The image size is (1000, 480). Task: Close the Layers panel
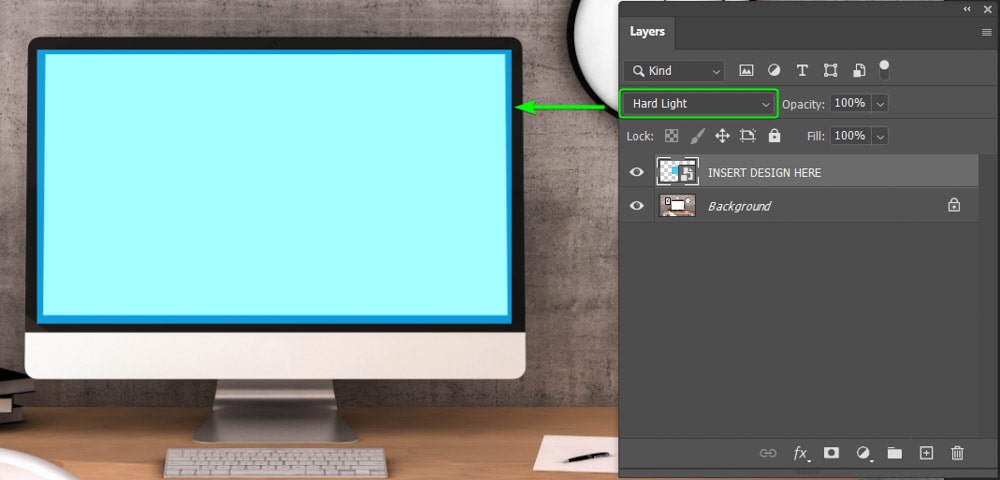[988, 9]
